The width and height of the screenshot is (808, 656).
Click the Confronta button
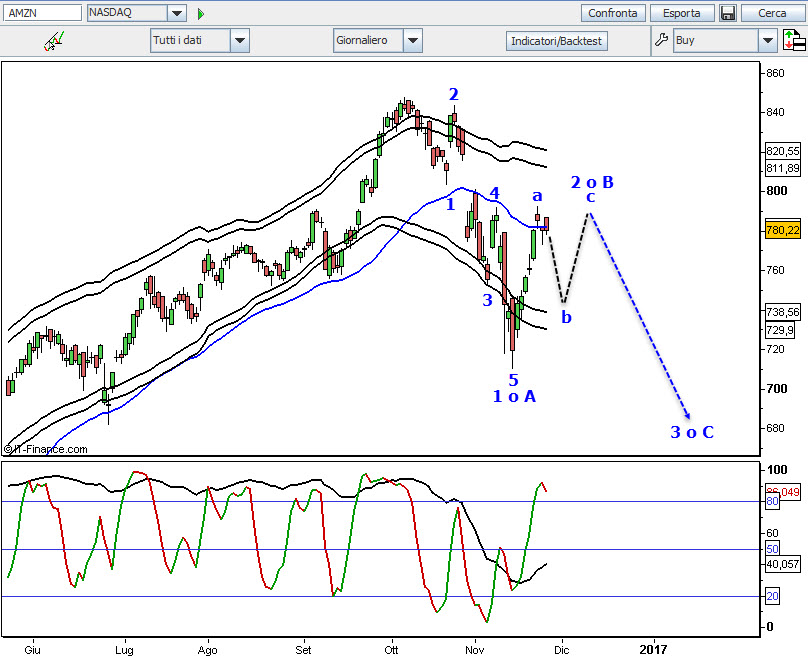[613, 13]
